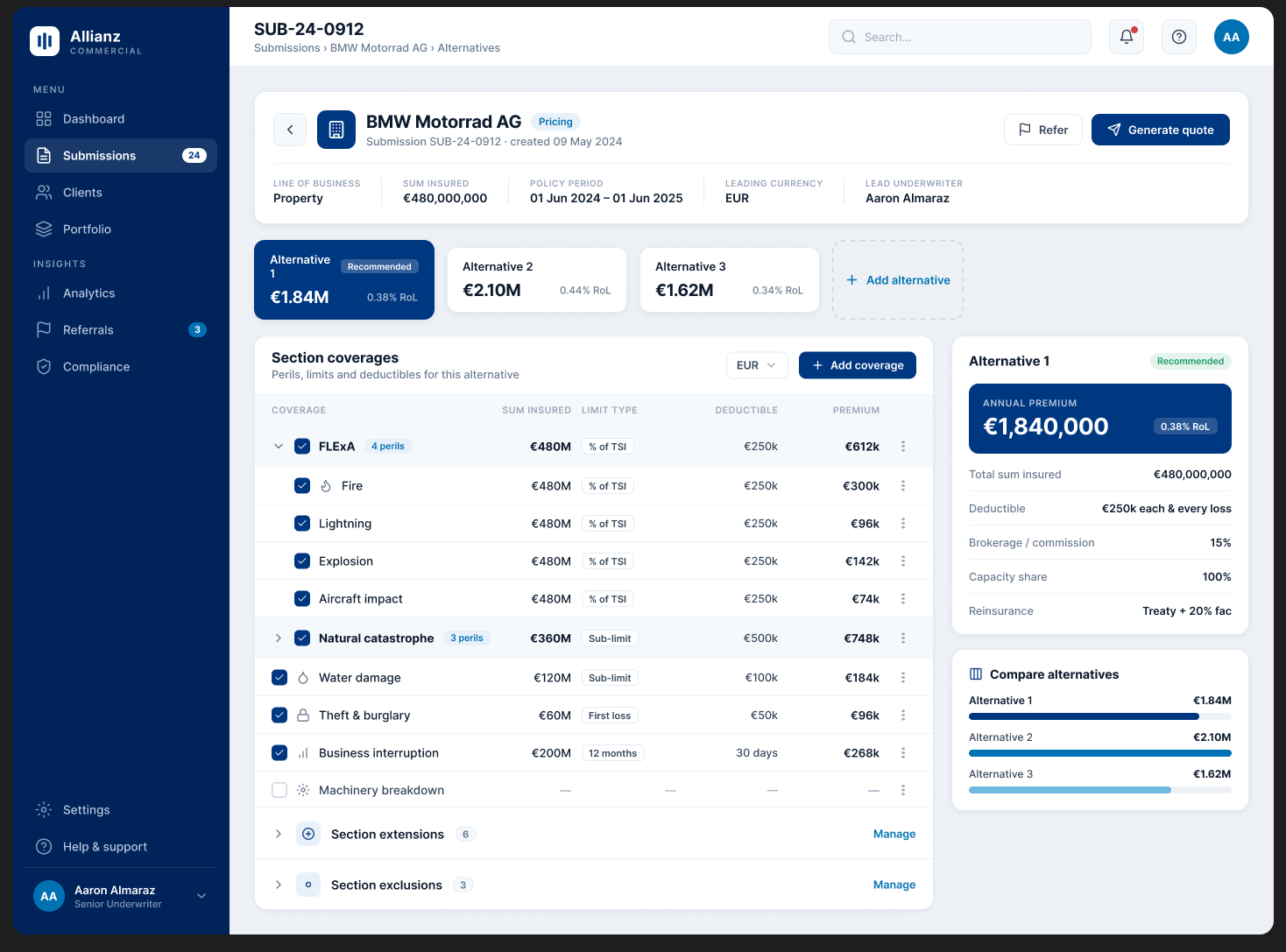Click Manage for Section exclusions
The width and height of the screenshot is (1286, 952).
[x=894, y=885]
